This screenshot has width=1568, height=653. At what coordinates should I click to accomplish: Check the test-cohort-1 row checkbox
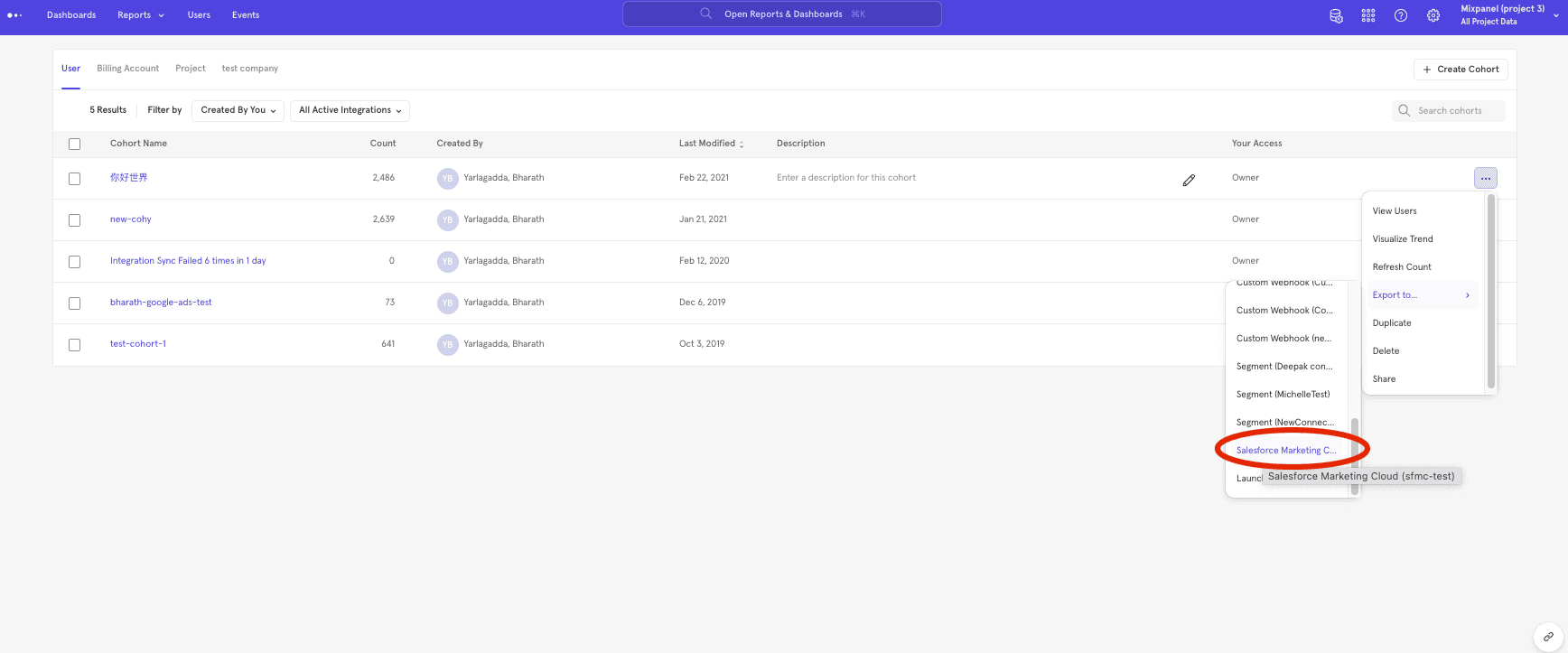coord(75,345)
